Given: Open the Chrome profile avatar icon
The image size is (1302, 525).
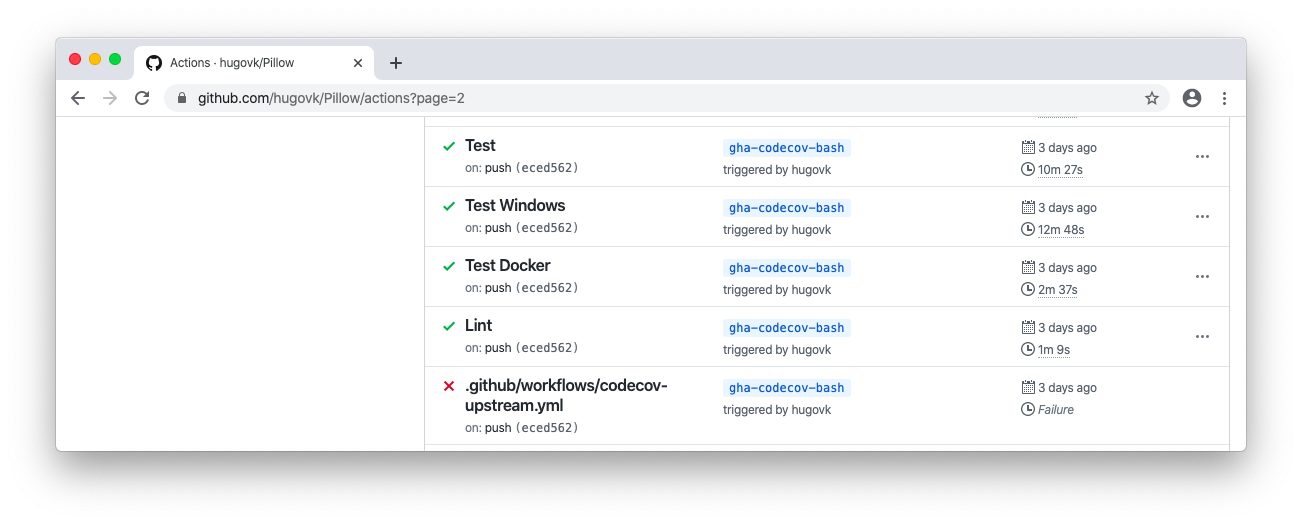Looking at the screenshot, I should coord(1191,98).
